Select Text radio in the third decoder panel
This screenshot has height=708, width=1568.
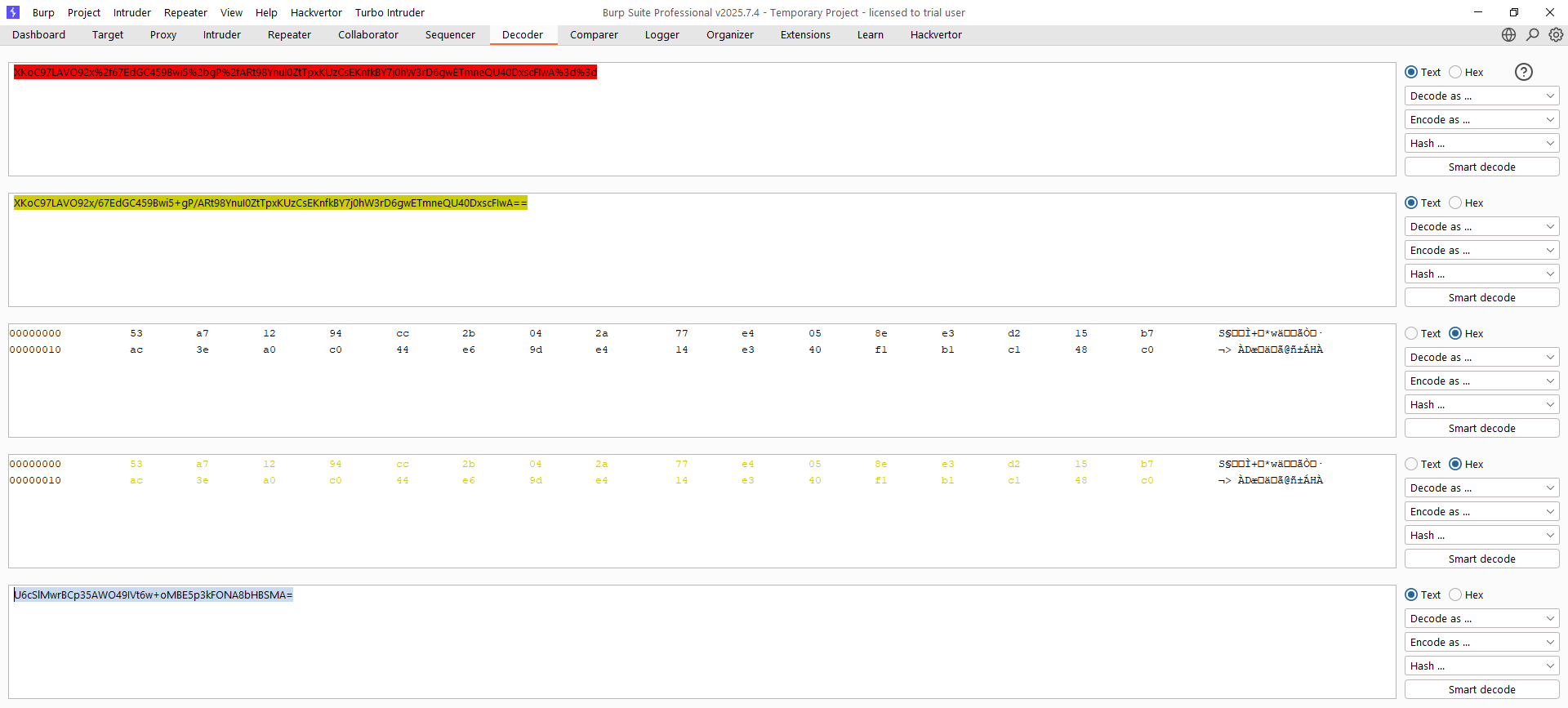[x=1411, y=333]
